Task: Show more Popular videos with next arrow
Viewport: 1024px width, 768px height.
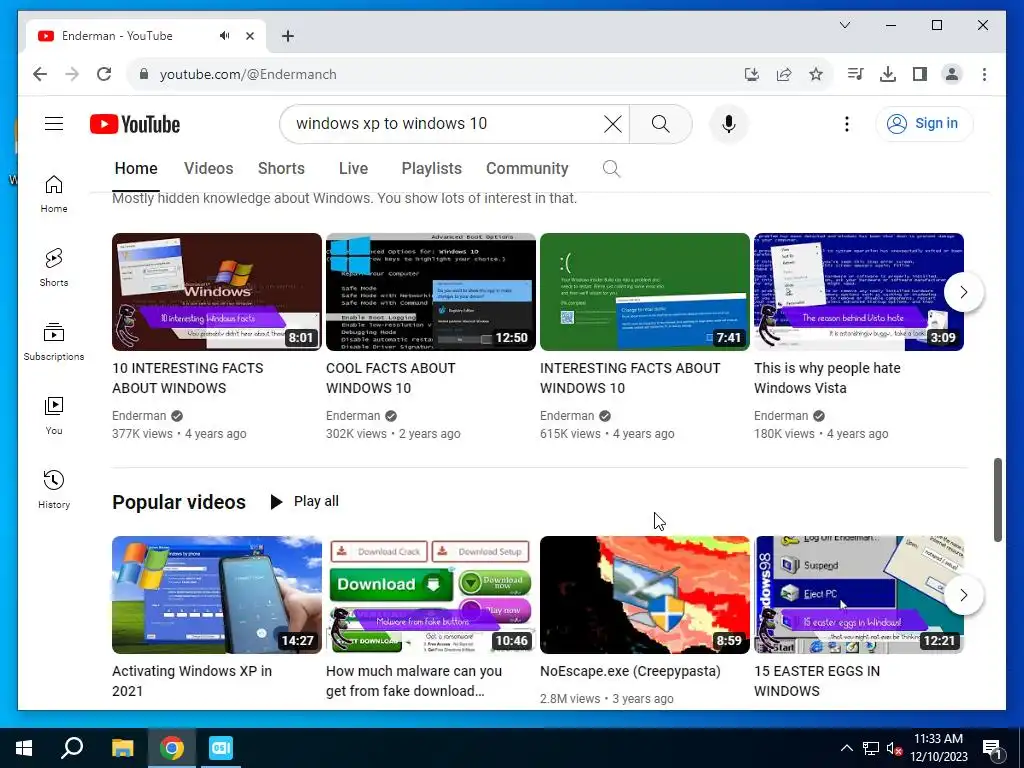Action: [963, 595]
